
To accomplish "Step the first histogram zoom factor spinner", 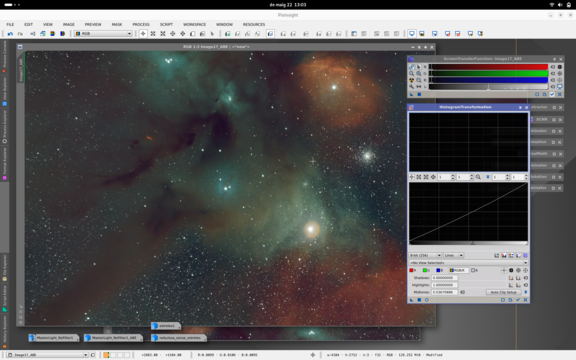I will (452, 177).
